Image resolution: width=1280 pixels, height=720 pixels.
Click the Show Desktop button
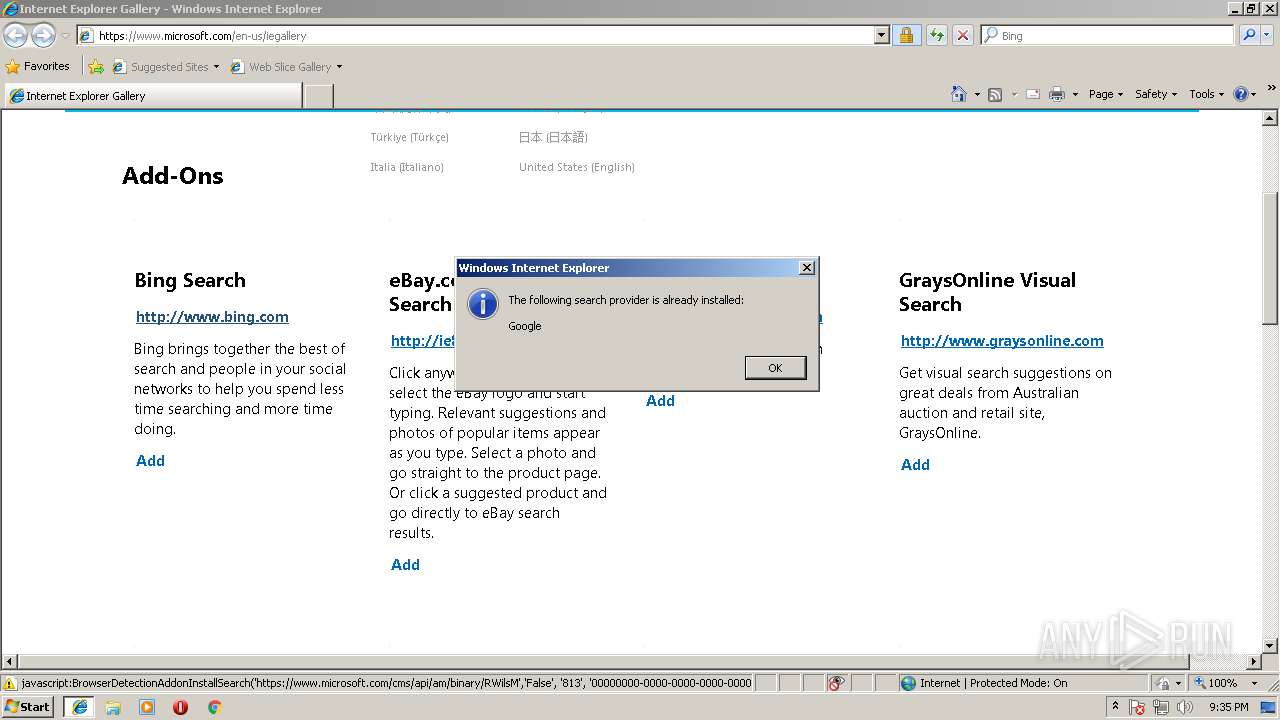[1270, 707]
